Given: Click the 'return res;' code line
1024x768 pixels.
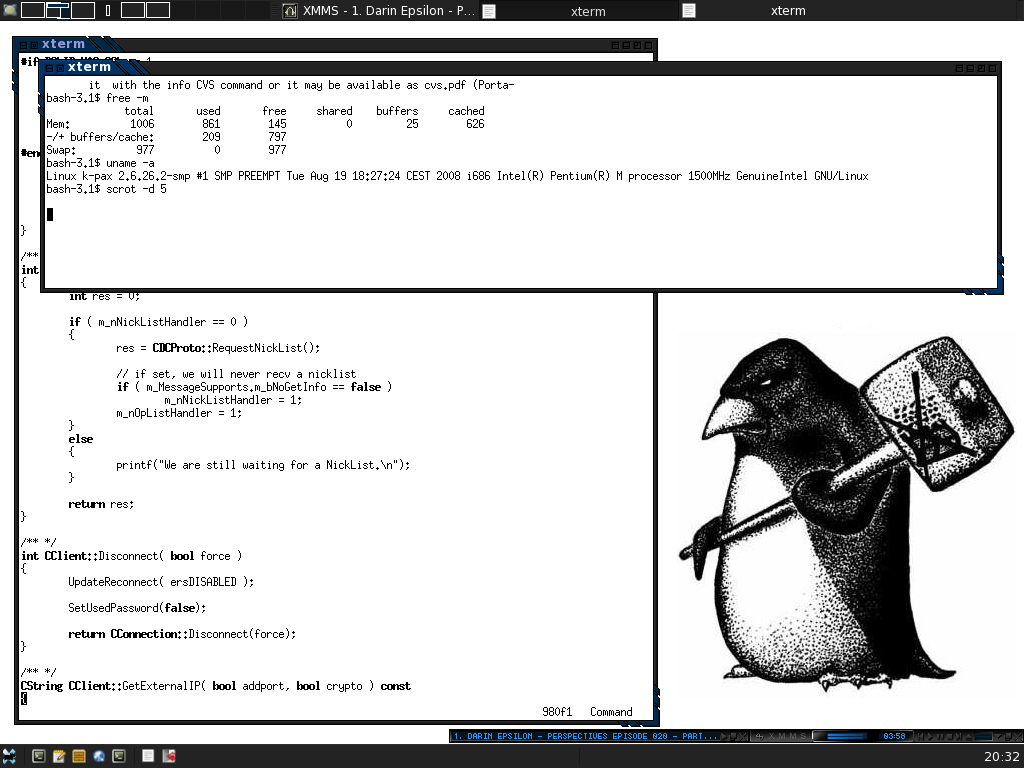Looking at the screenshot, I should pos(101,504).
